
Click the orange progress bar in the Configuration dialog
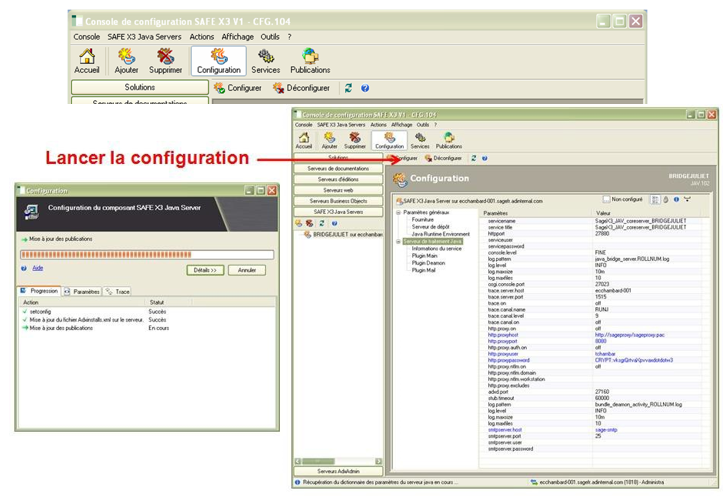click(147, 255)
